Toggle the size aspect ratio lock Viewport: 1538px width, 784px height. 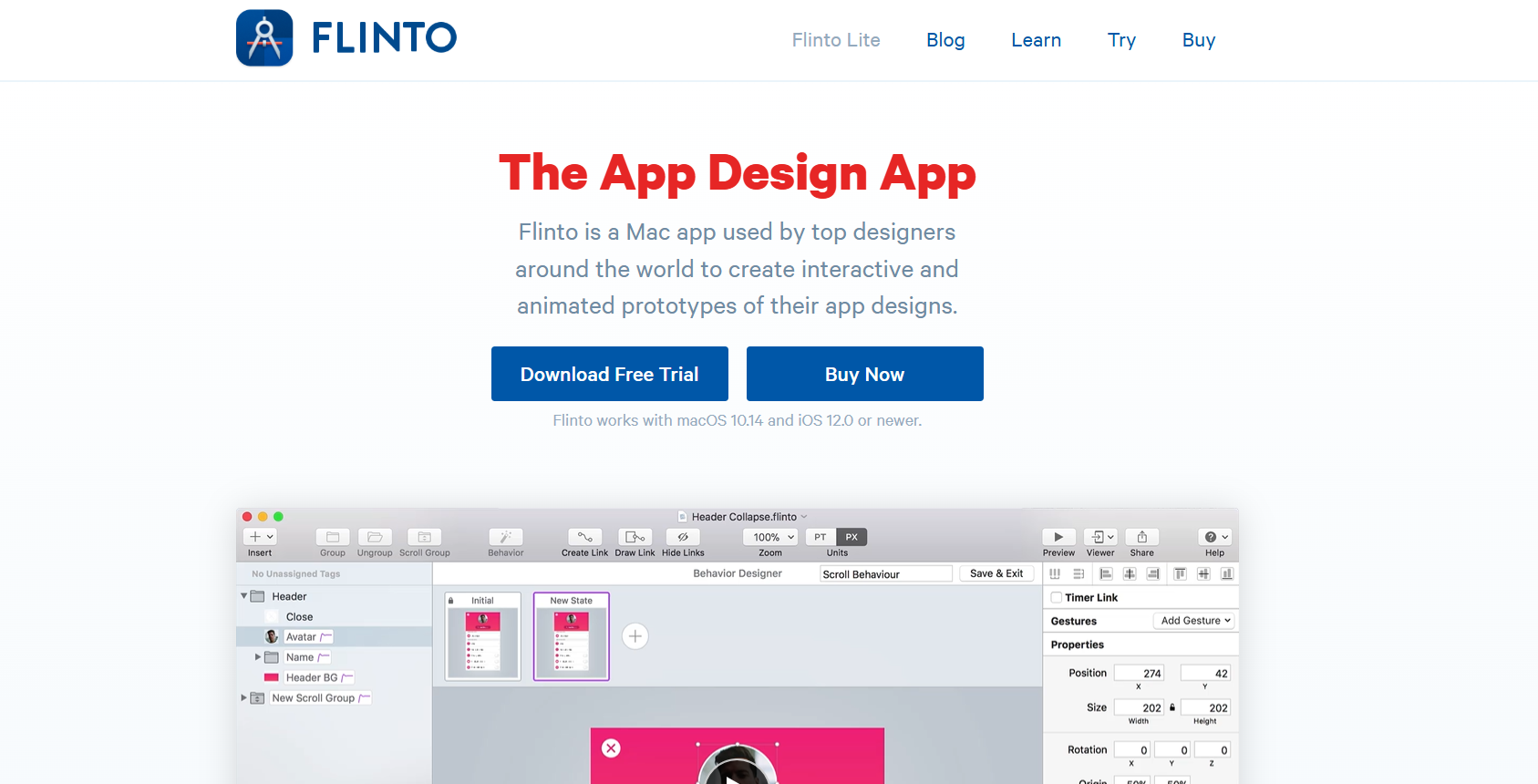click(1172, 707)
